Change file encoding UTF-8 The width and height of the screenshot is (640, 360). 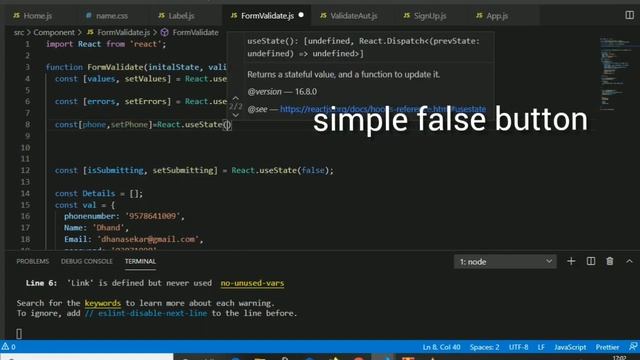pos(518,347)
